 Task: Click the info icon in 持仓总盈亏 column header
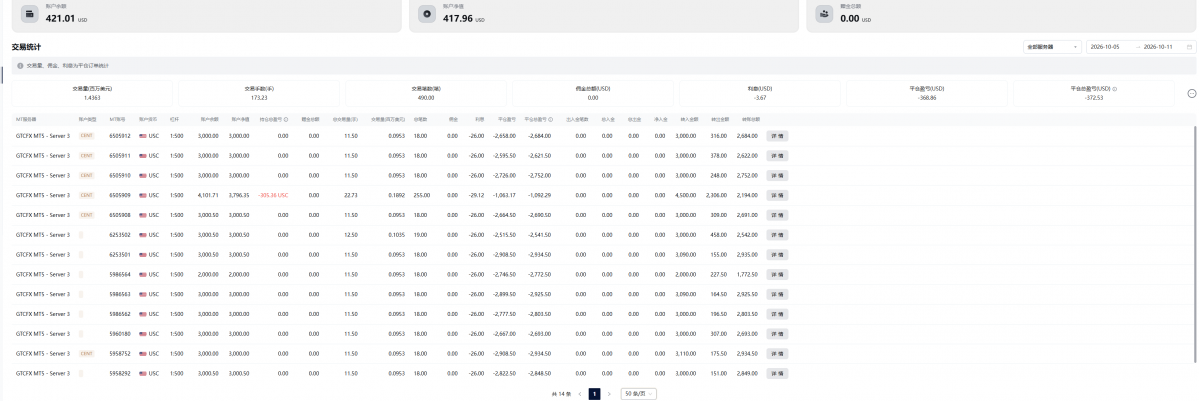286,119
